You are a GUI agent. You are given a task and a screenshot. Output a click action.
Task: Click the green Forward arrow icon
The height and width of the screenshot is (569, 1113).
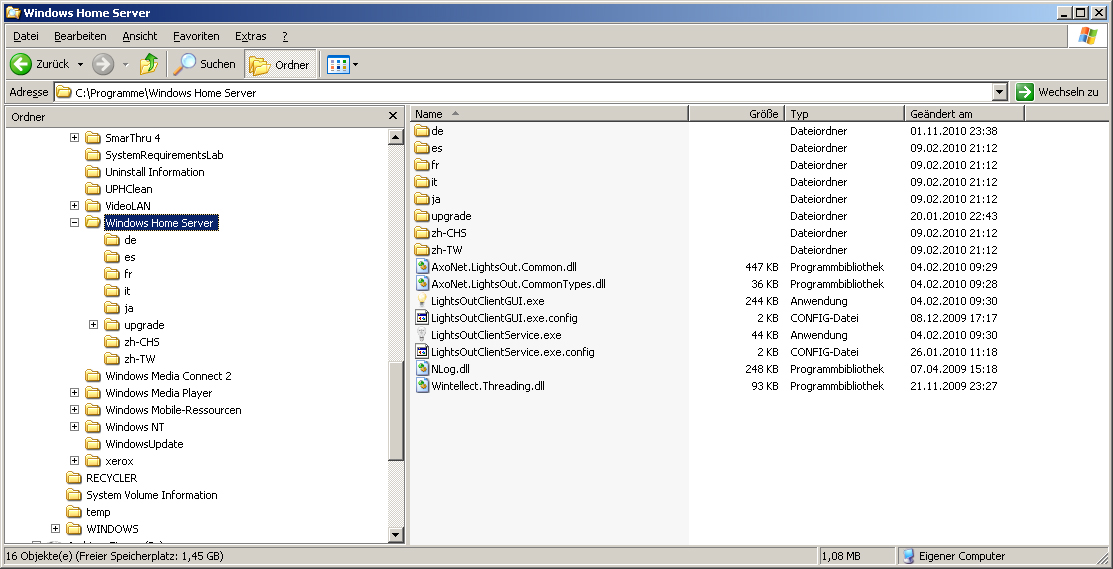[x=103, y=64]
